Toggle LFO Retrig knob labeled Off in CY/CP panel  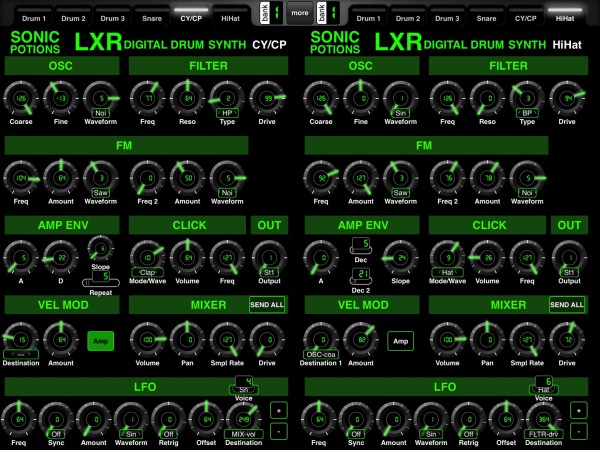(169, 420)
